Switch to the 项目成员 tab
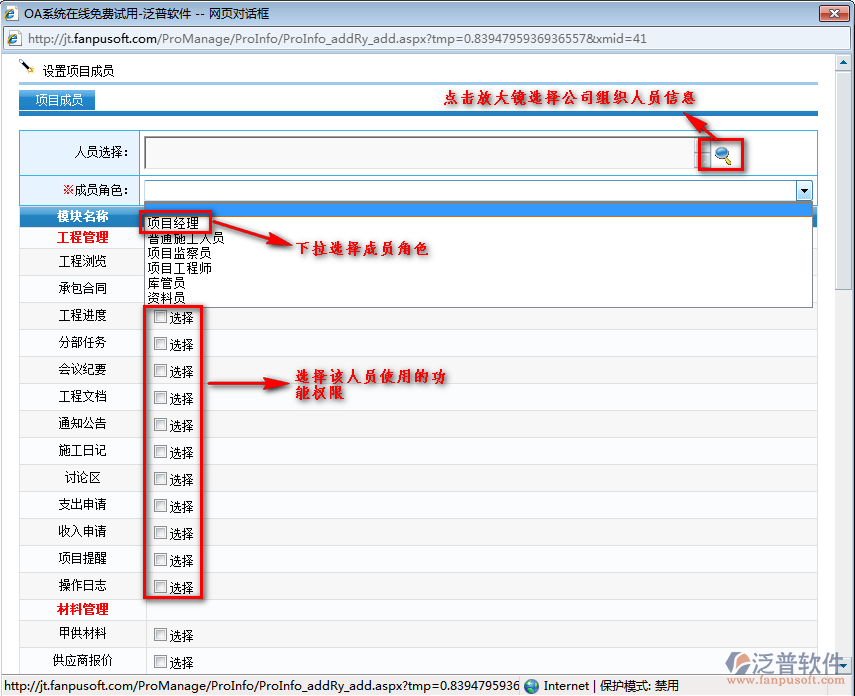This screenshot has height=696, width=855. click(58, 100)
